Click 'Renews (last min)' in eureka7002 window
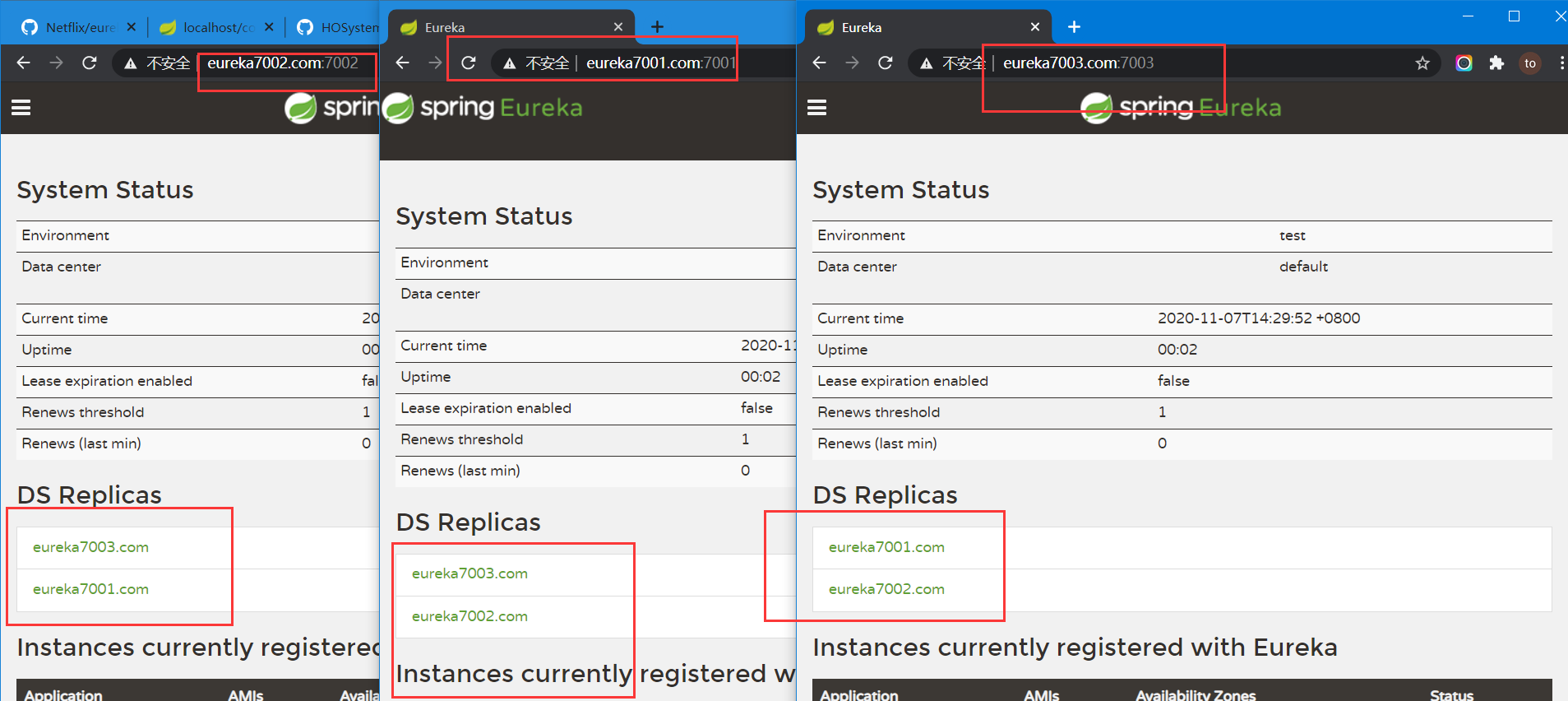This screenshot has width=1568, height=701. tap(81, 443)
